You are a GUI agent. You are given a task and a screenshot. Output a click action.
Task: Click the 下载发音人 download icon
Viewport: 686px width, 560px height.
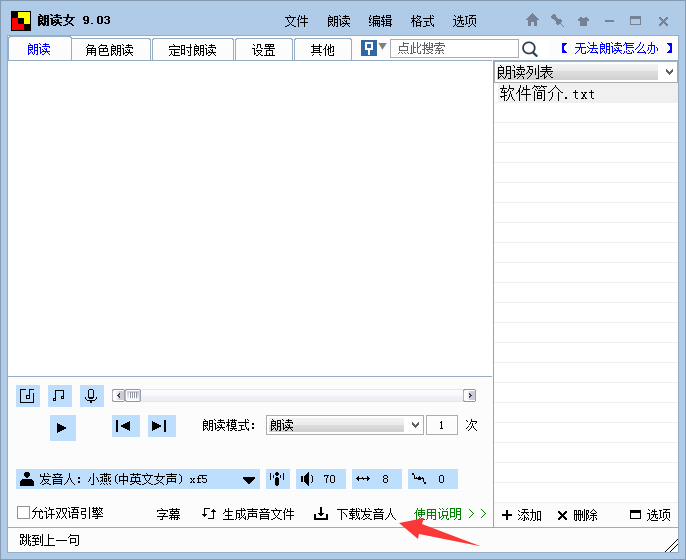pyautogui.click(x=321, y=514)
